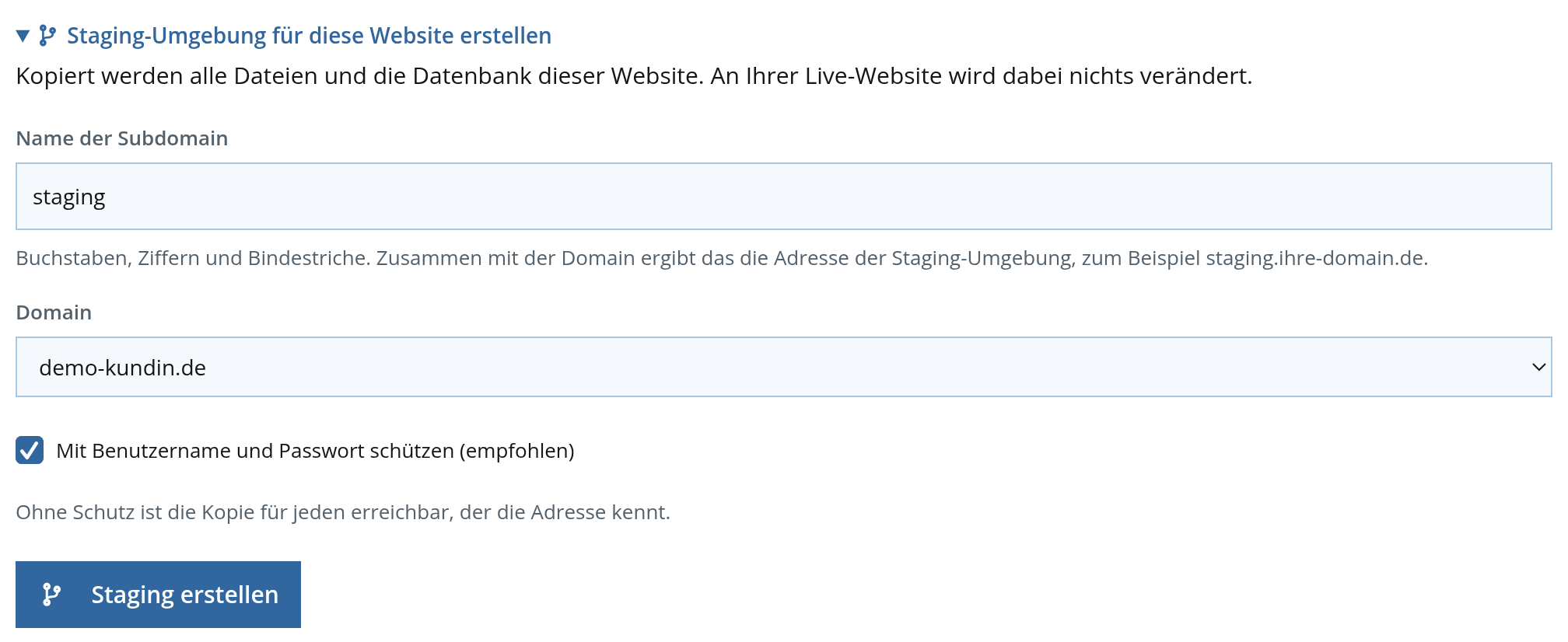This screenshot has height=642, width=1568.
Task: Open the Domain dropdown showing demo-kundin.de
Action: 783,367
